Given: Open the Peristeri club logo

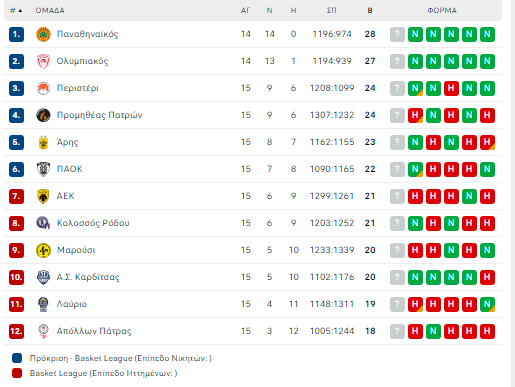Looking at the screenshot, I should coord(43,88).
